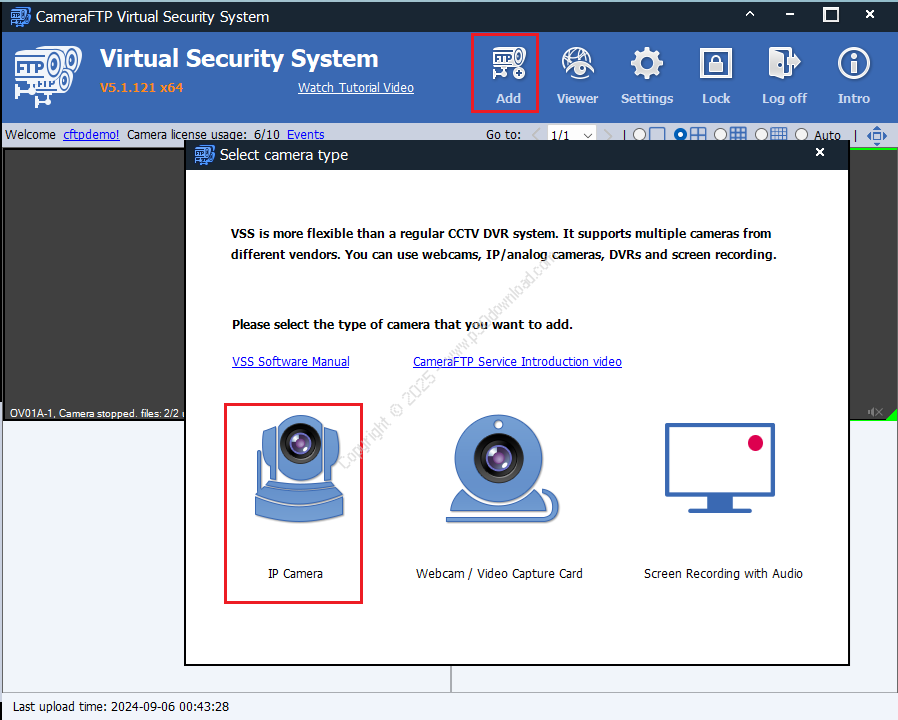The height and width of the screenshot is (720, 898).
Task: Select the 2x2 grid layout radio button
Action: point(681,135)
